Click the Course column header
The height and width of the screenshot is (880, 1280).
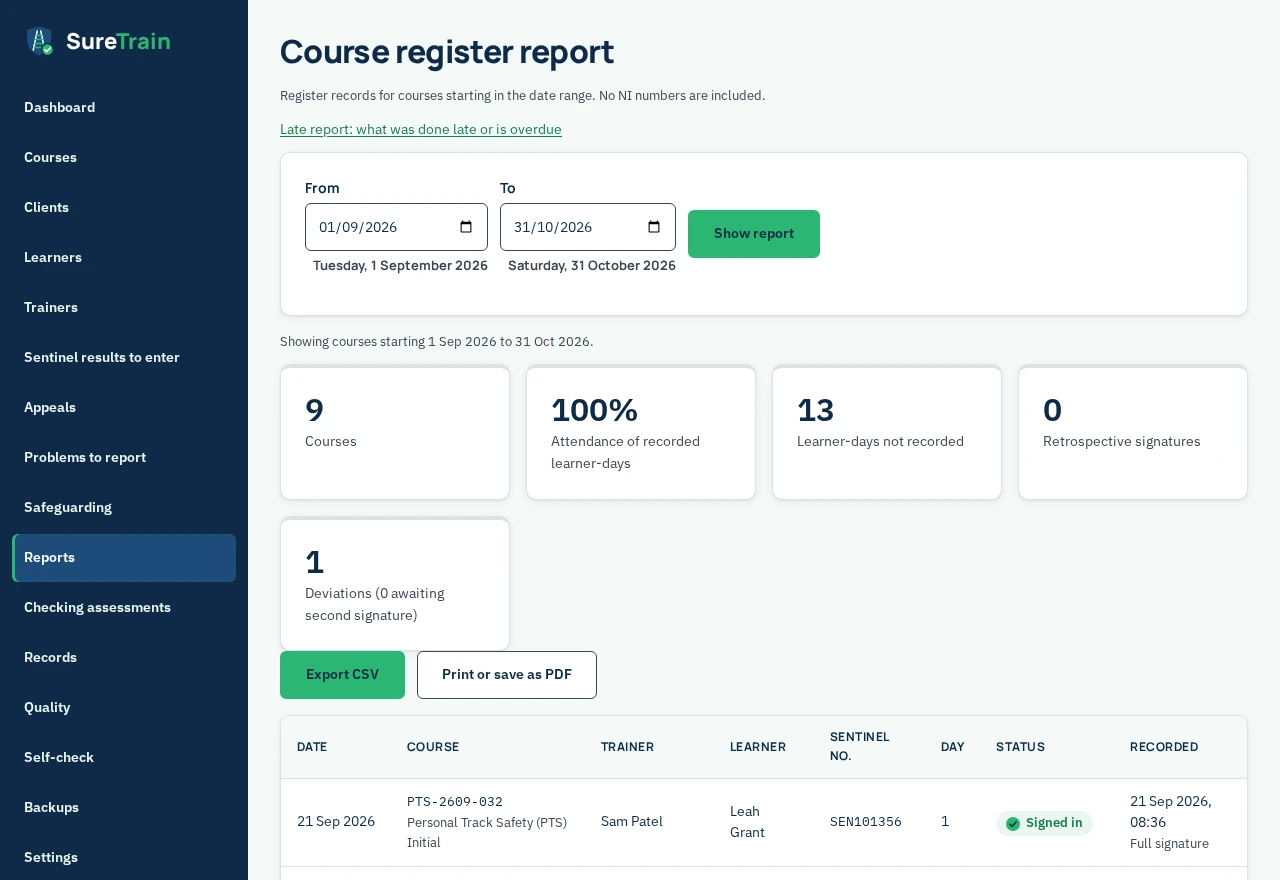click(x=433, y=747)
